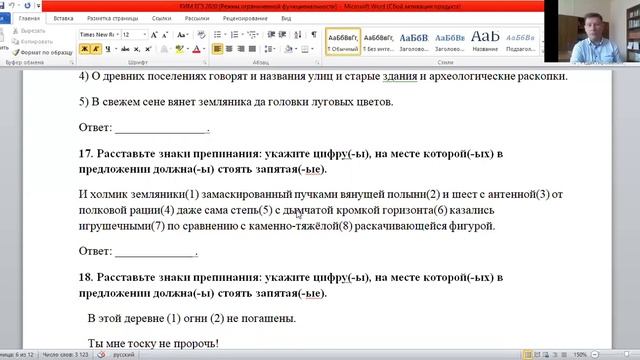Open Change Case (Аа) menu
The image size is (640, 360).
click(x=182, y=35)
